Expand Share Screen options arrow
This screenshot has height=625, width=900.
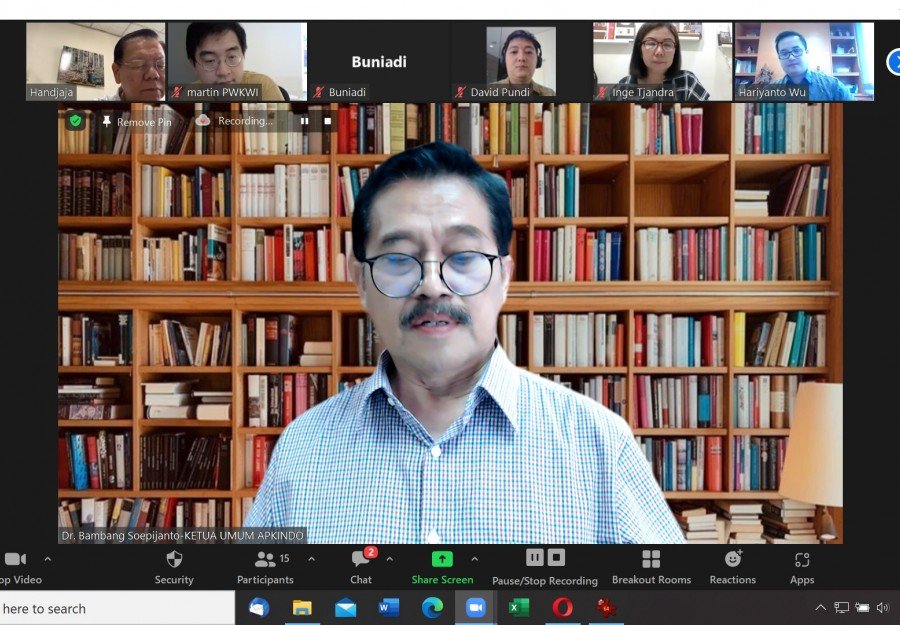pos(475,559)
